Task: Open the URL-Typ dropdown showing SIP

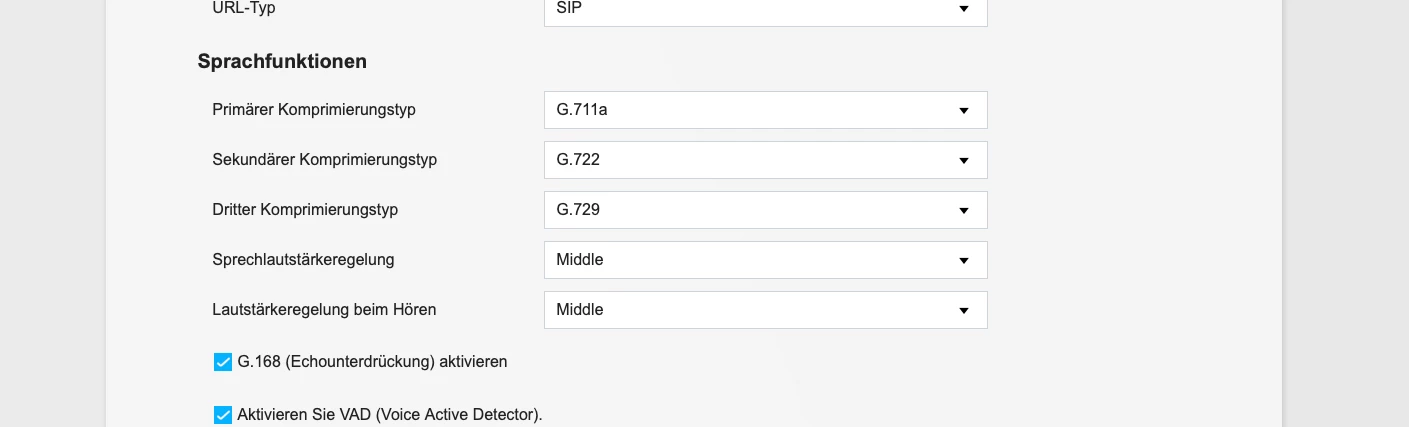Action: (x=765, y=10)
